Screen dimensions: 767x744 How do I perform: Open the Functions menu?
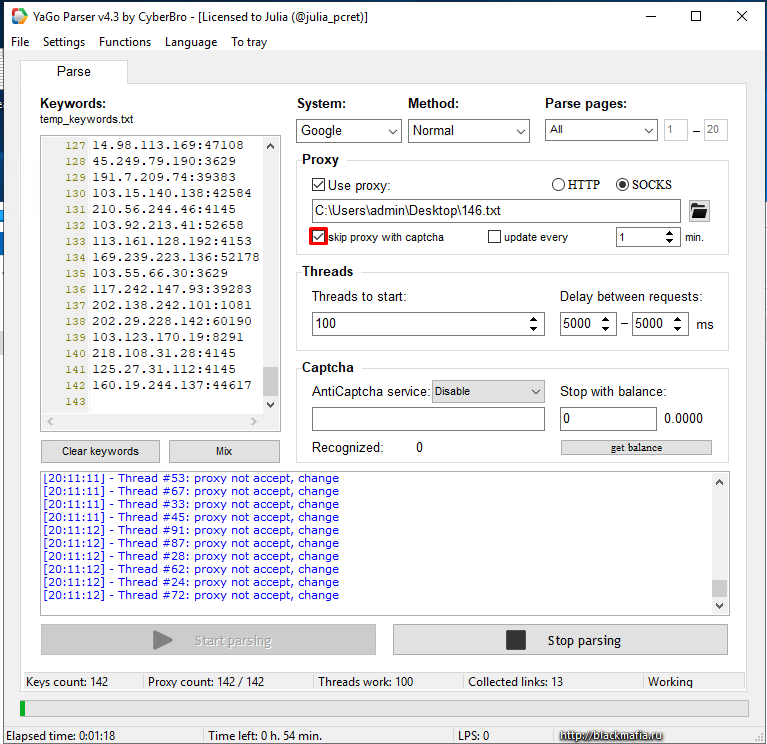125,42
